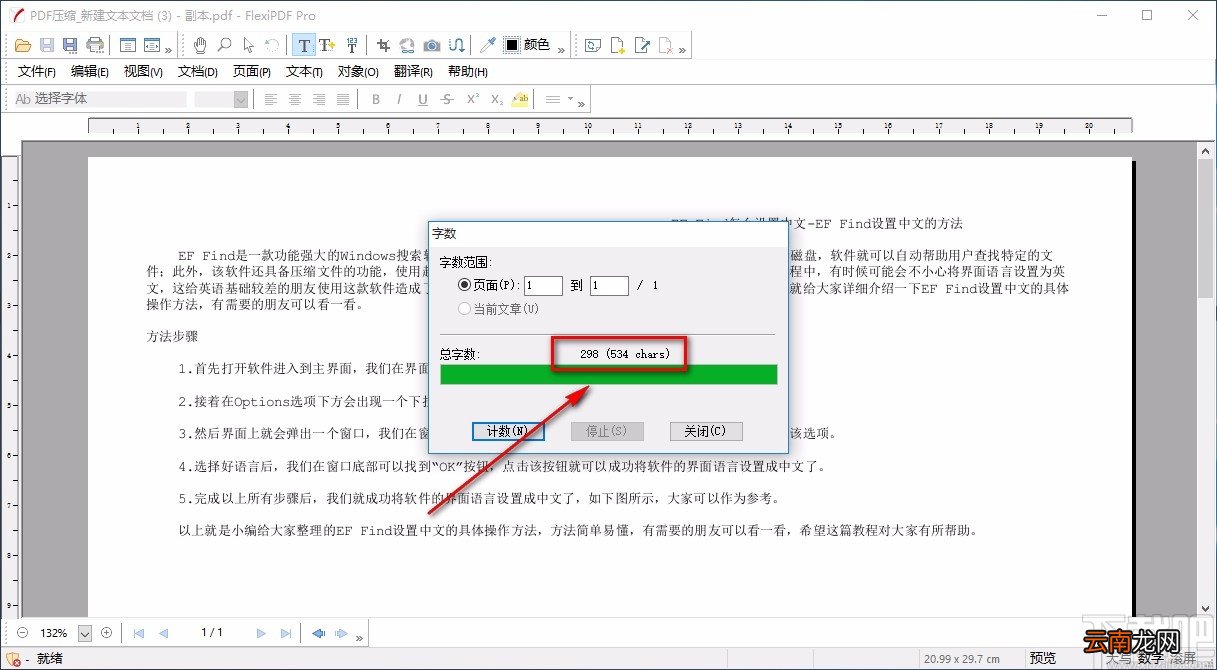Center-align the text
Viewport: 1217px width, 670px height.
[295, 99]
